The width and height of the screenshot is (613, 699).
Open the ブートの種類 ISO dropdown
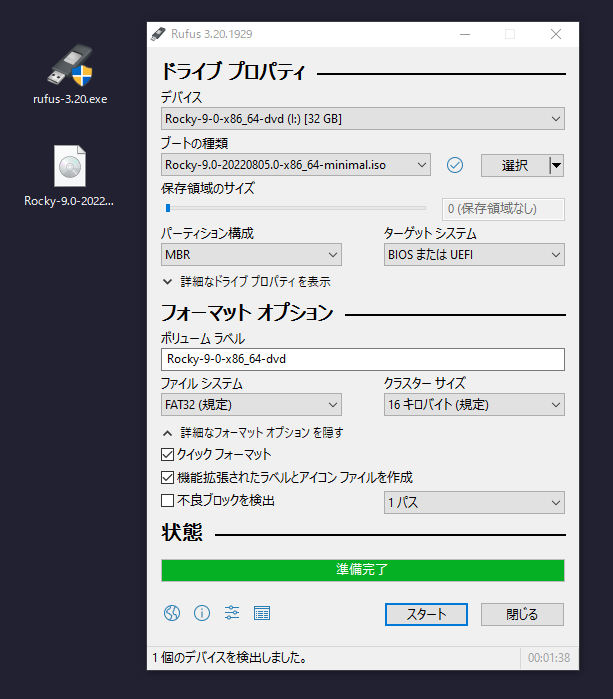coord(296,165)
